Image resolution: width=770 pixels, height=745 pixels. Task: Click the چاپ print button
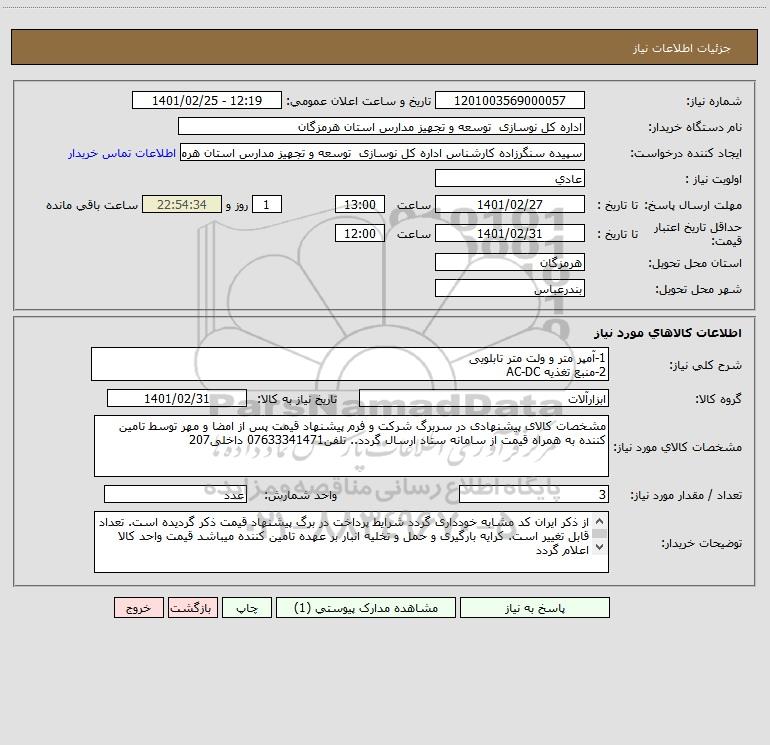(247, 608)
